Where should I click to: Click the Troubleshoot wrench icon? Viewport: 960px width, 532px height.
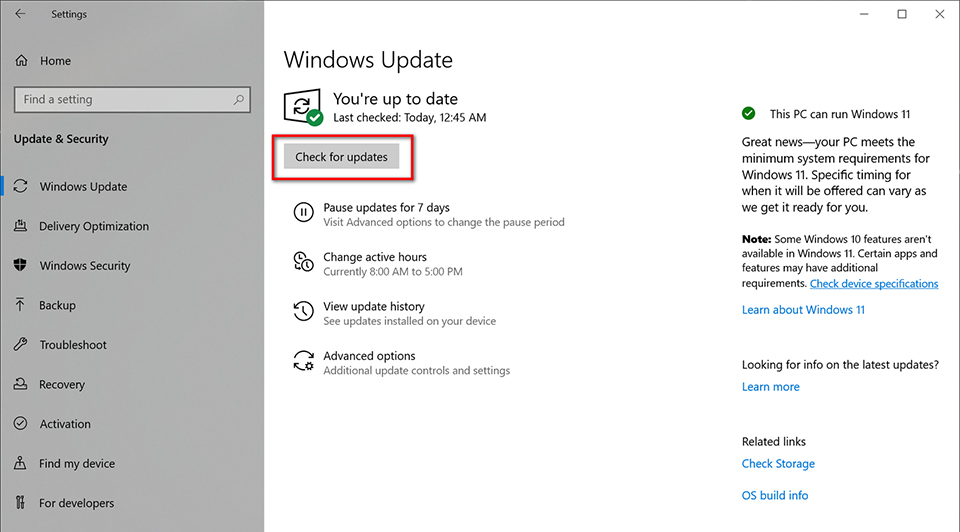coord(20,344)
